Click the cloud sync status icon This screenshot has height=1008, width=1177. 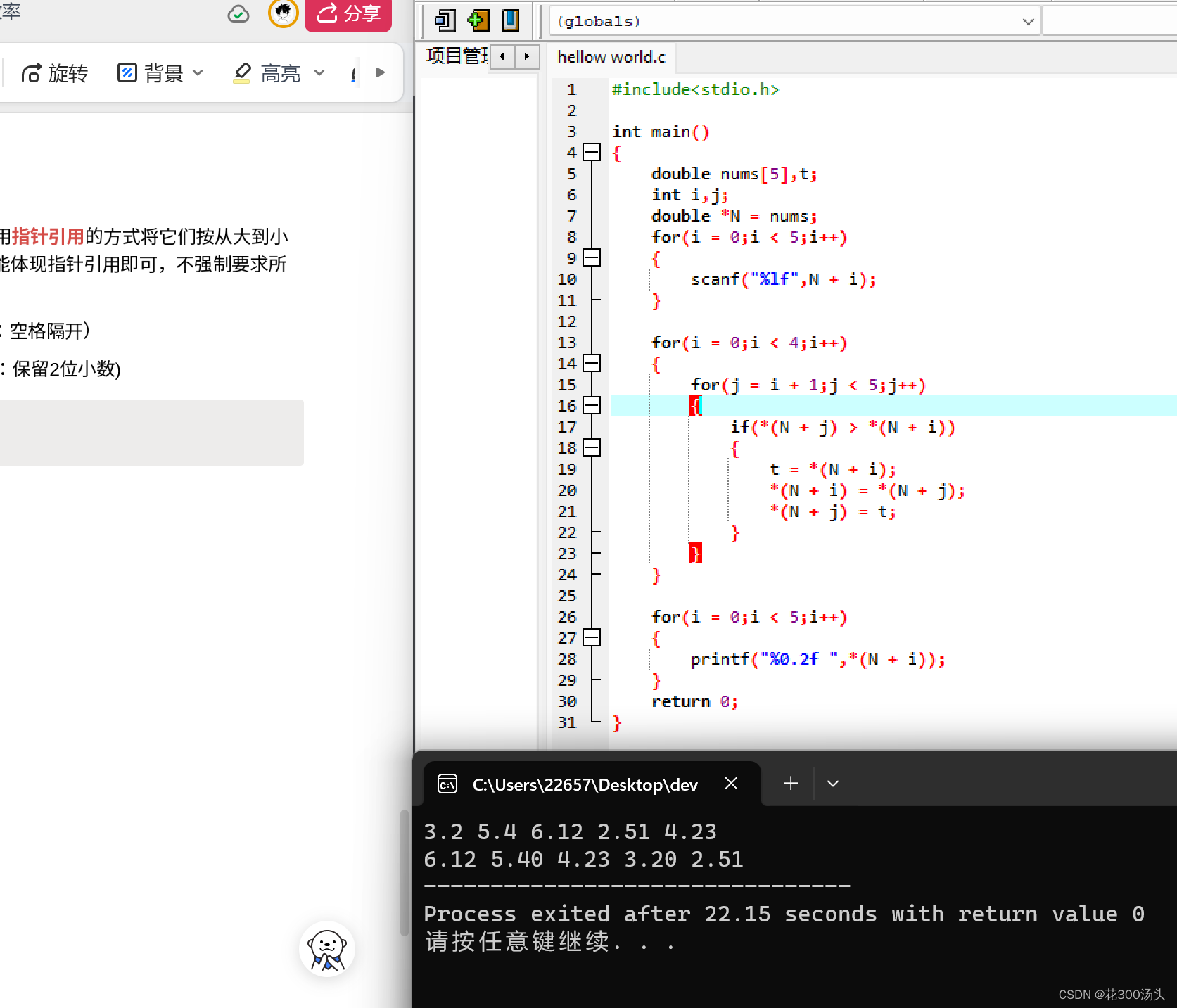(x=238, y=14)
